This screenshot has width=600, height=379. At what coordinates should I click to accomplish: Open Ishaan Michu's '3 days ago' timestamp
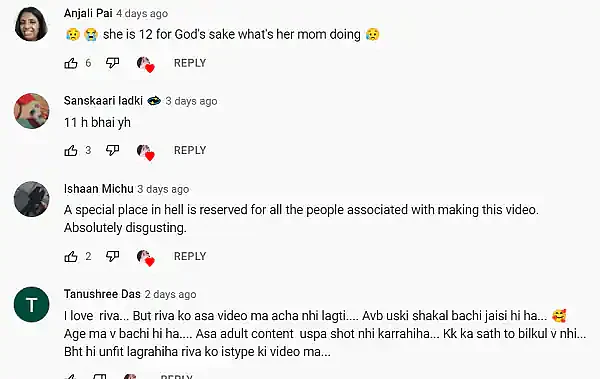pyautogui.click(x=163, y=189)
